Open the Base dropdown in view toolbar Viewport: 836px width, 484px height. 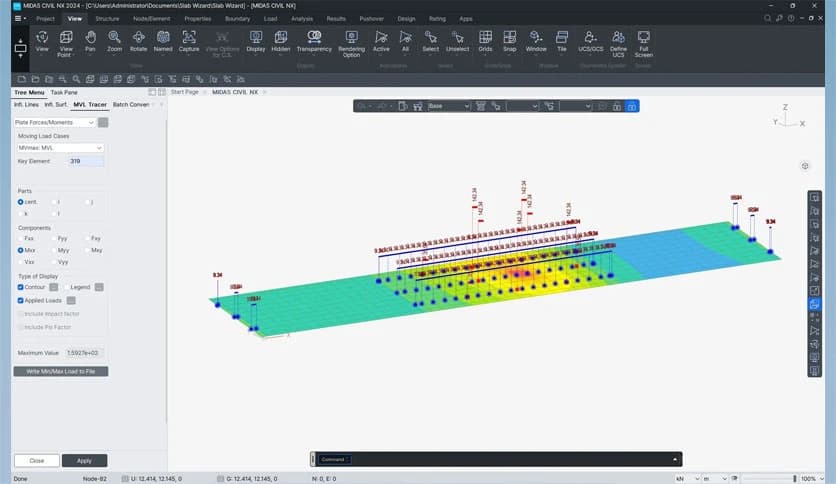pyautogui.click(x=448, y=106)
